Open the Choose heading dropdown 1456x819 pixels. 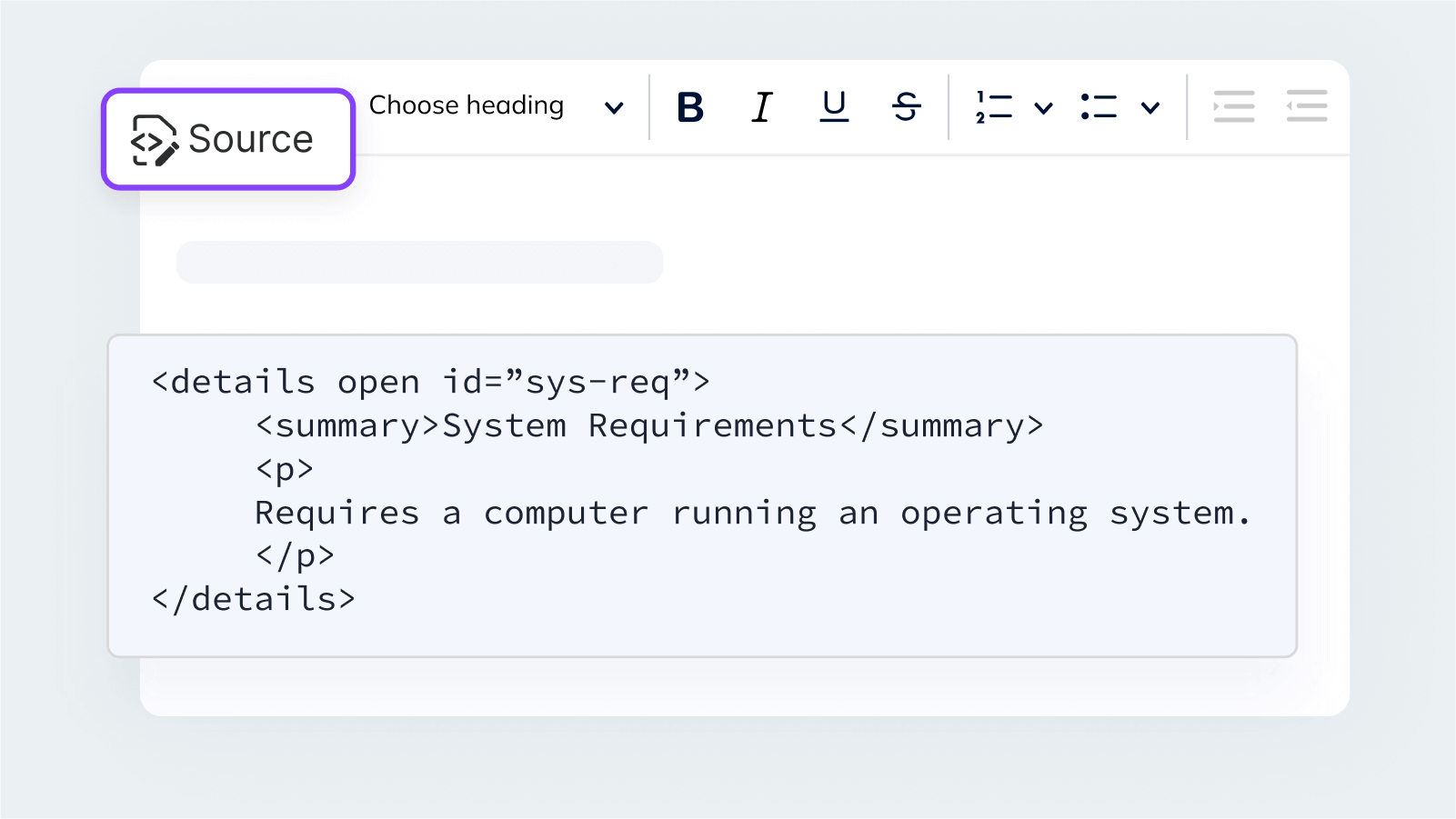(497, 106)
